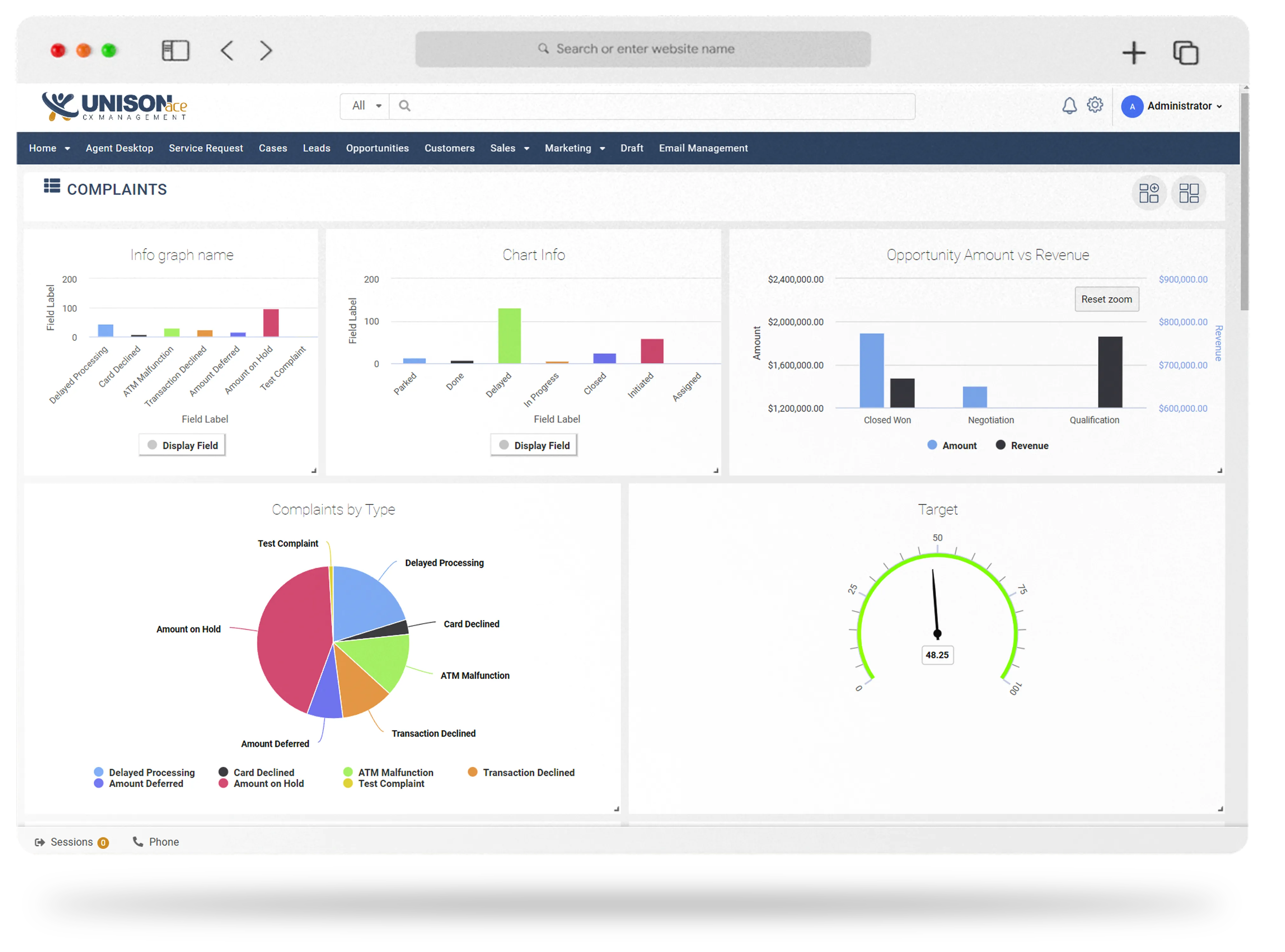The image size is (1285, 952).
Task: Expand the All search filter dropdown
Action: coord(366,106)
